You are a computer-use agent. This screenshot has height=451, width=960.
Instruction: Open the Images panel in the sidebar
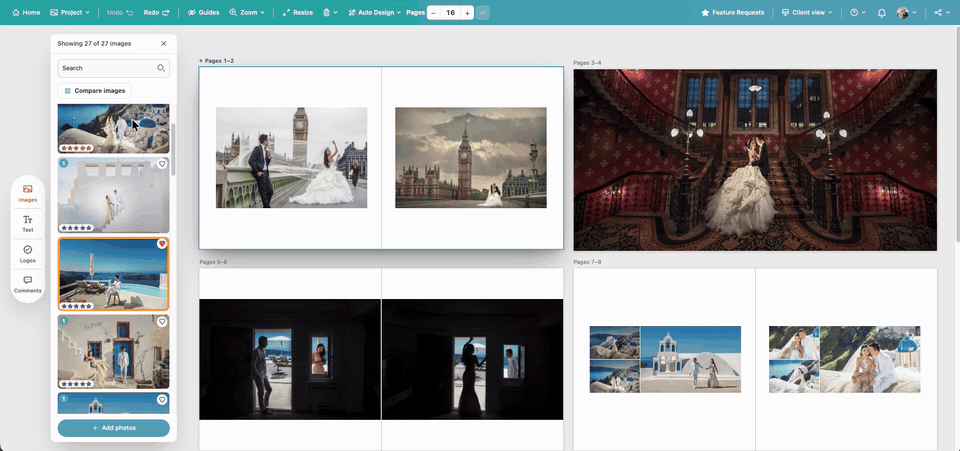click(28, 193)
